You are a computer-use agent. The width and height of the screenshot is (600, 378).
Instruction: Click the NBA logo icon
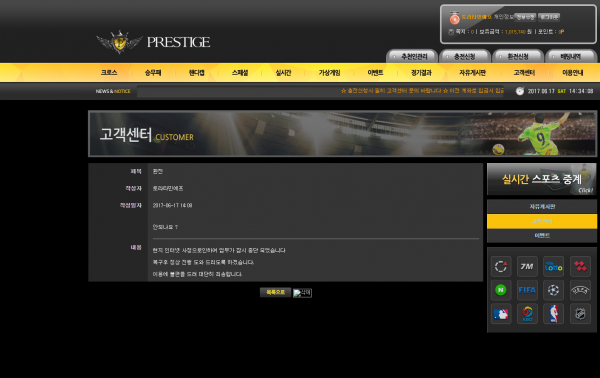(553, 314)
